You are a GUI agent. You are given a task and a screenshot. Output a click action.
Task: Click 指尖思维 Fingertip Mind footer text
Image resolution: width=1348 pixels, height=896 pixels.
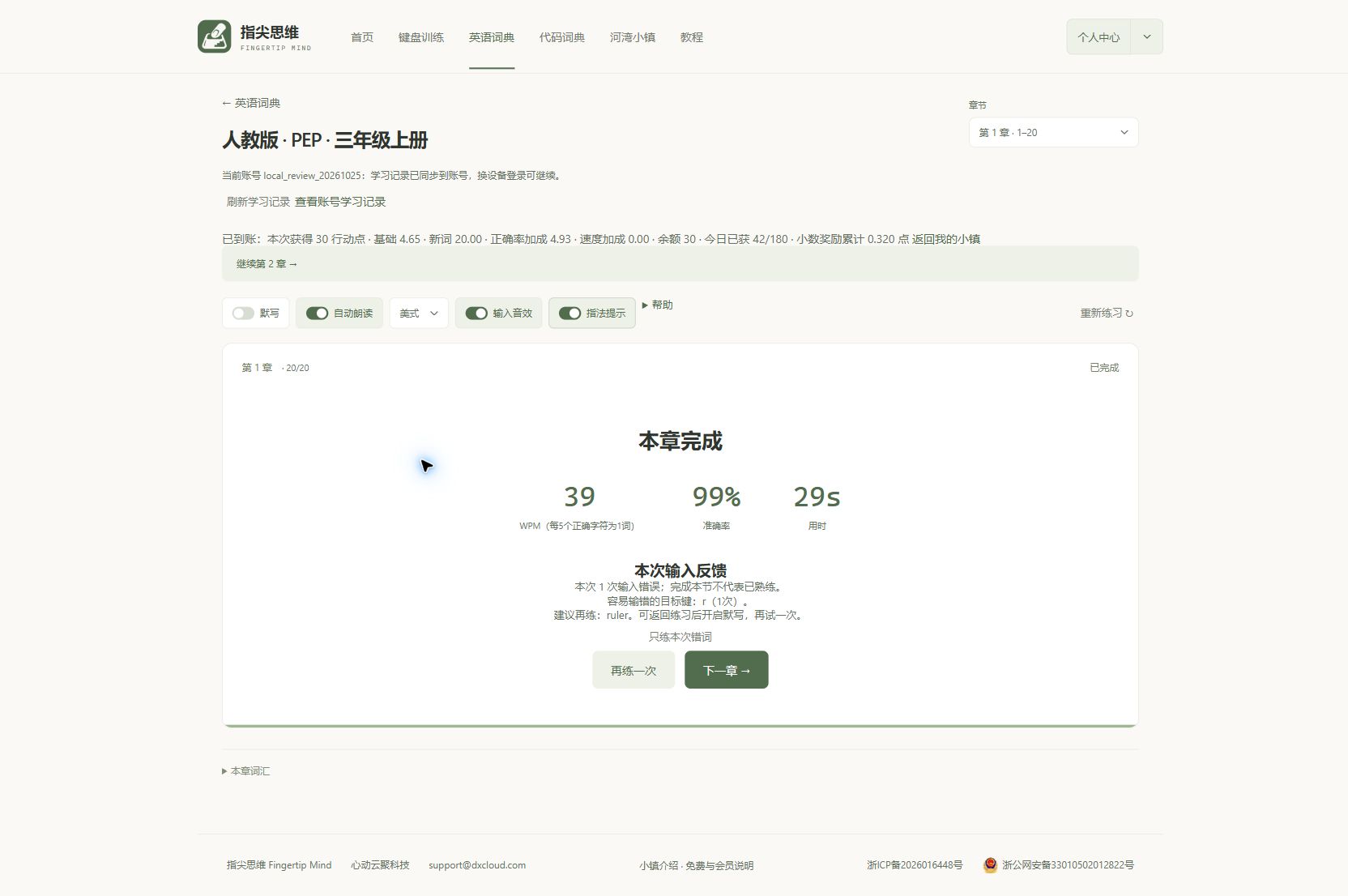click(x=279, y=865)
